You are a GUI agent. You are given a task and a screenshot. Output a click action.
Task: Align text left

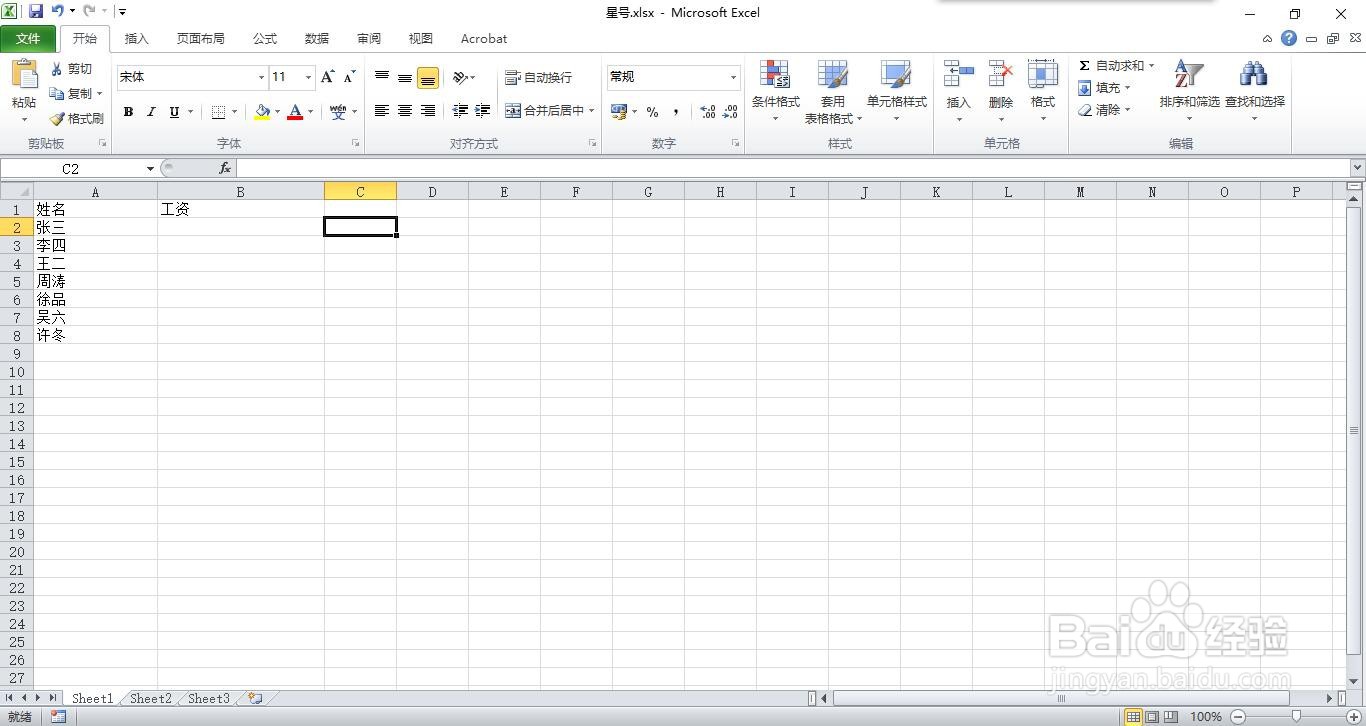(x=382, y=111)
